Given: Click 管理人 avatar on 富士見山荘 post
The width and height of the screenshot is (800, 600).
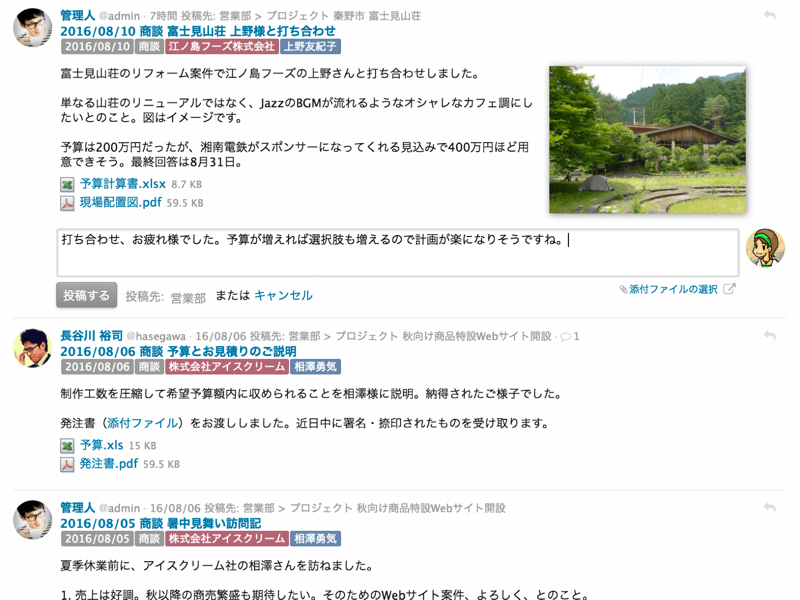Looking at the screenshot, I should [x=32, y=28].
